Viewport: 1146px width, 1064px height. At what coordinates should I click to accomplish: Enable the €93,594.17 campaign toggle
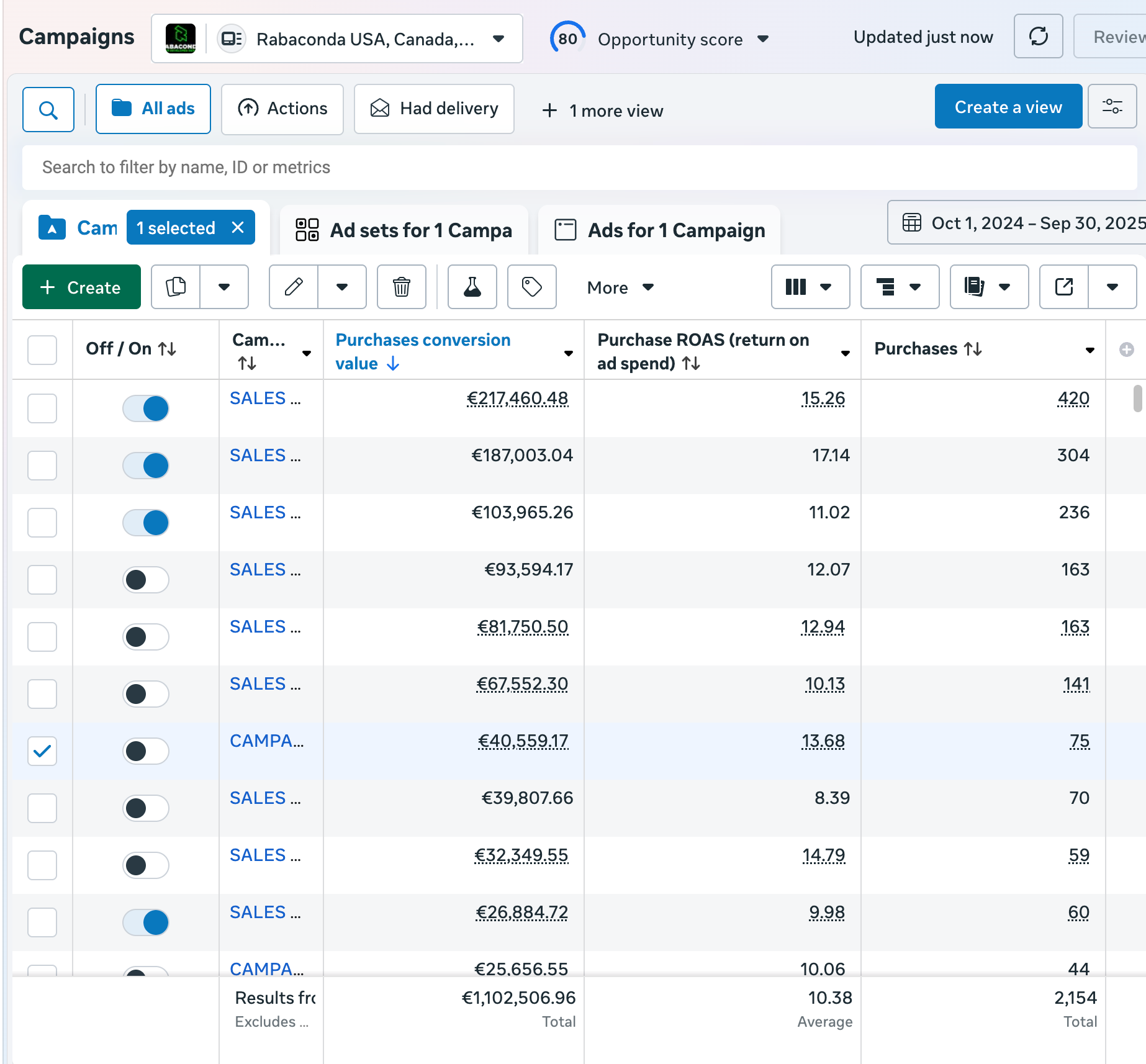146,580
